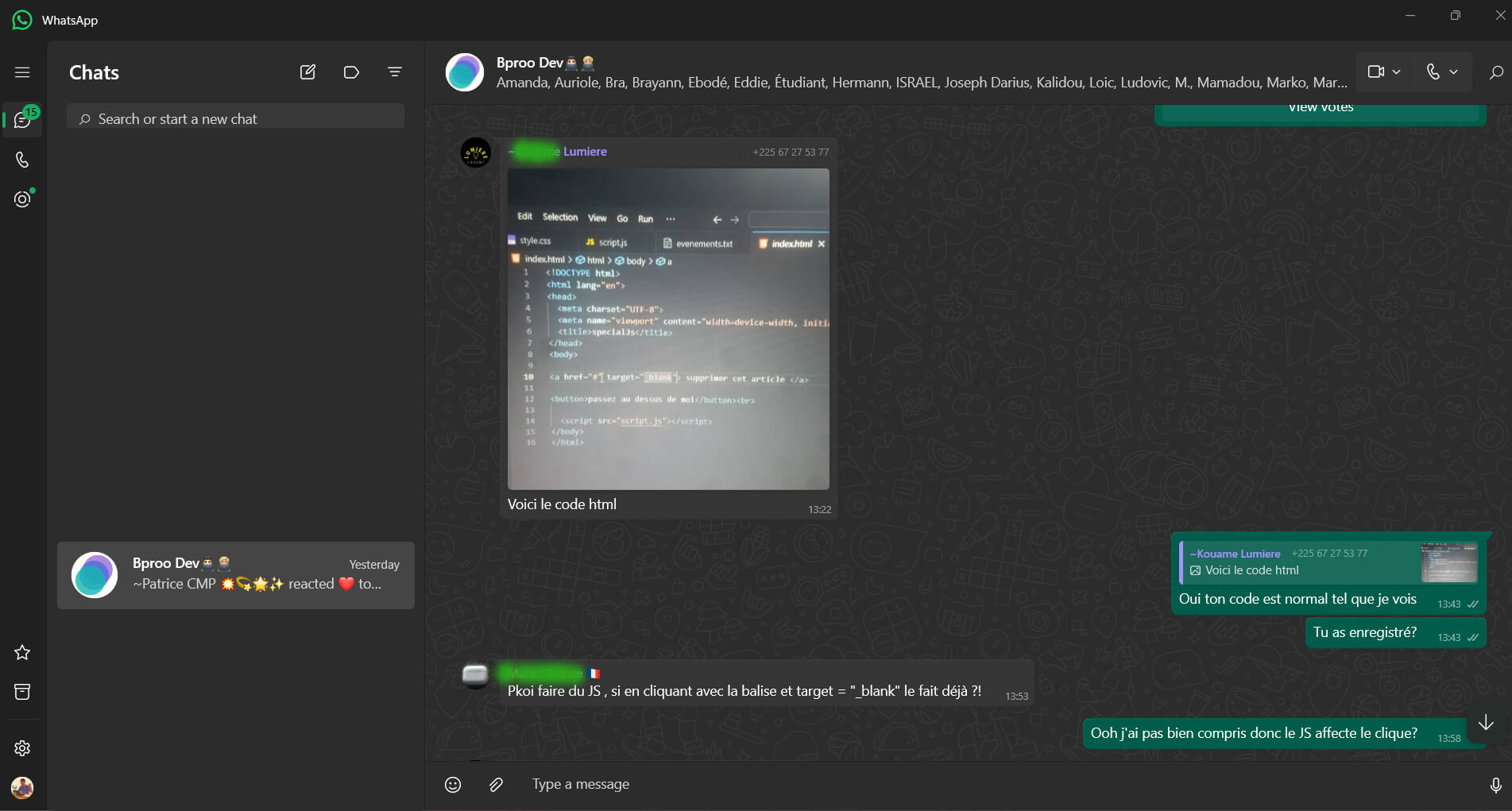Select message about target _blank balise
The height and width of the screenshot is (811, 1512).
tap(768, 683)
